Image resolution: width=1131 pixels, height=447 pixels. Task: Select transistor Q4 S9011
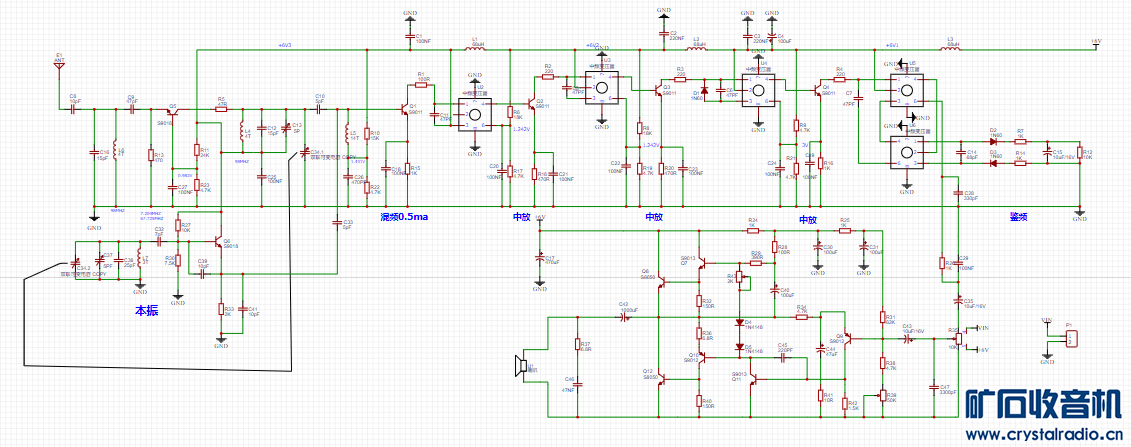point(819,90)
